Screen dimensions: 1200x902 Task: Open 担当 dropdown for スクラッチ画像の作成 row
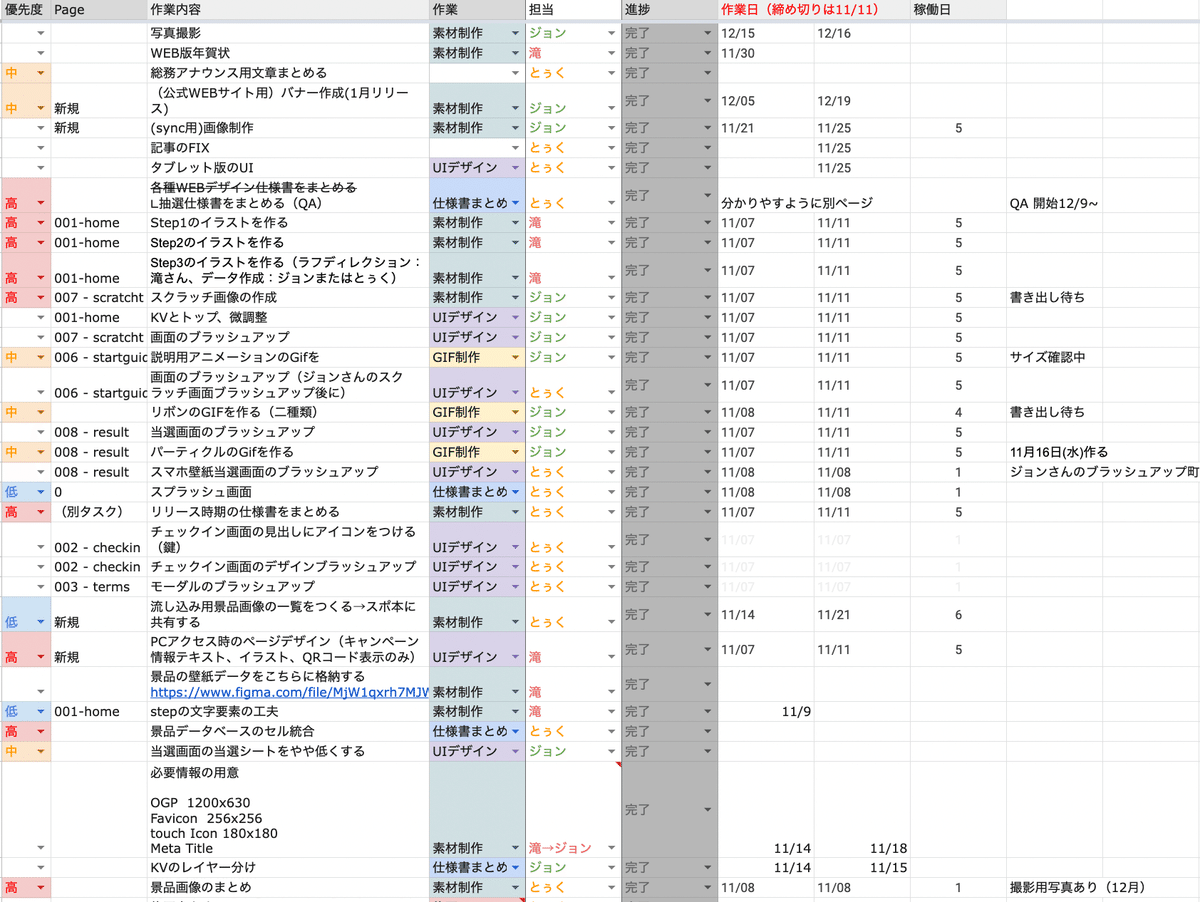611,298
